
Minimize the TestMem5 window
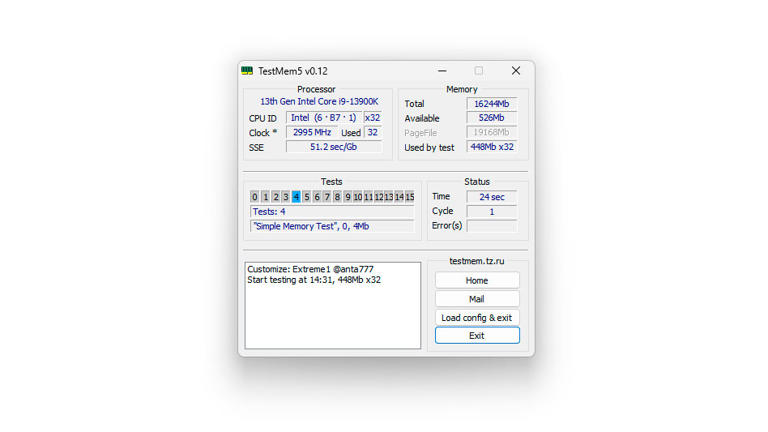pos(441,71)
